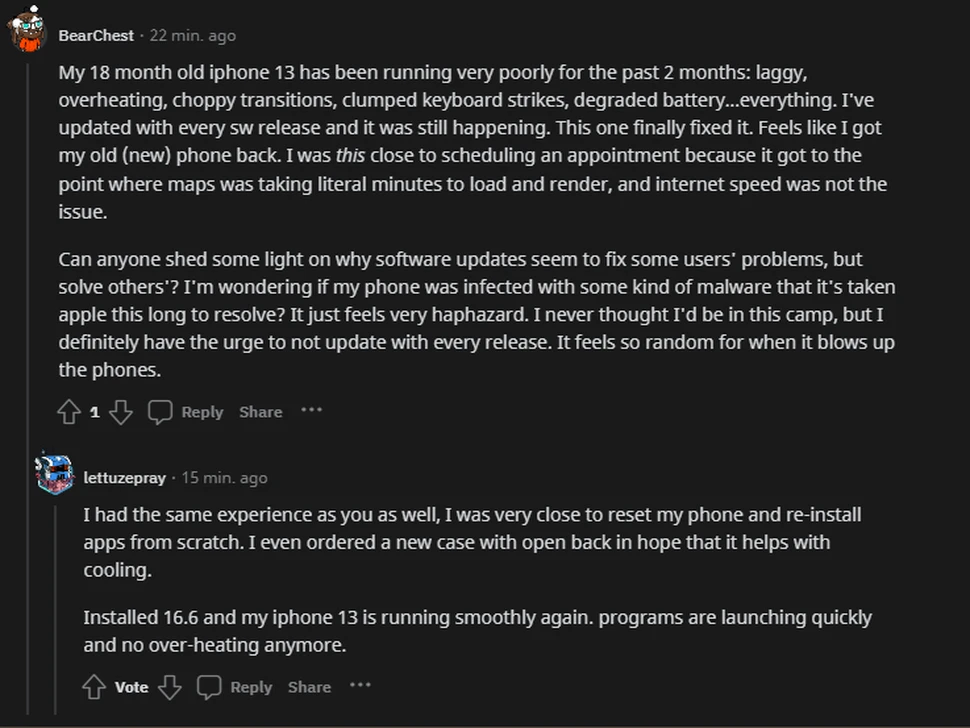Reply to BearChest's comment
970x728 pixels.
(x=202, y=412)
